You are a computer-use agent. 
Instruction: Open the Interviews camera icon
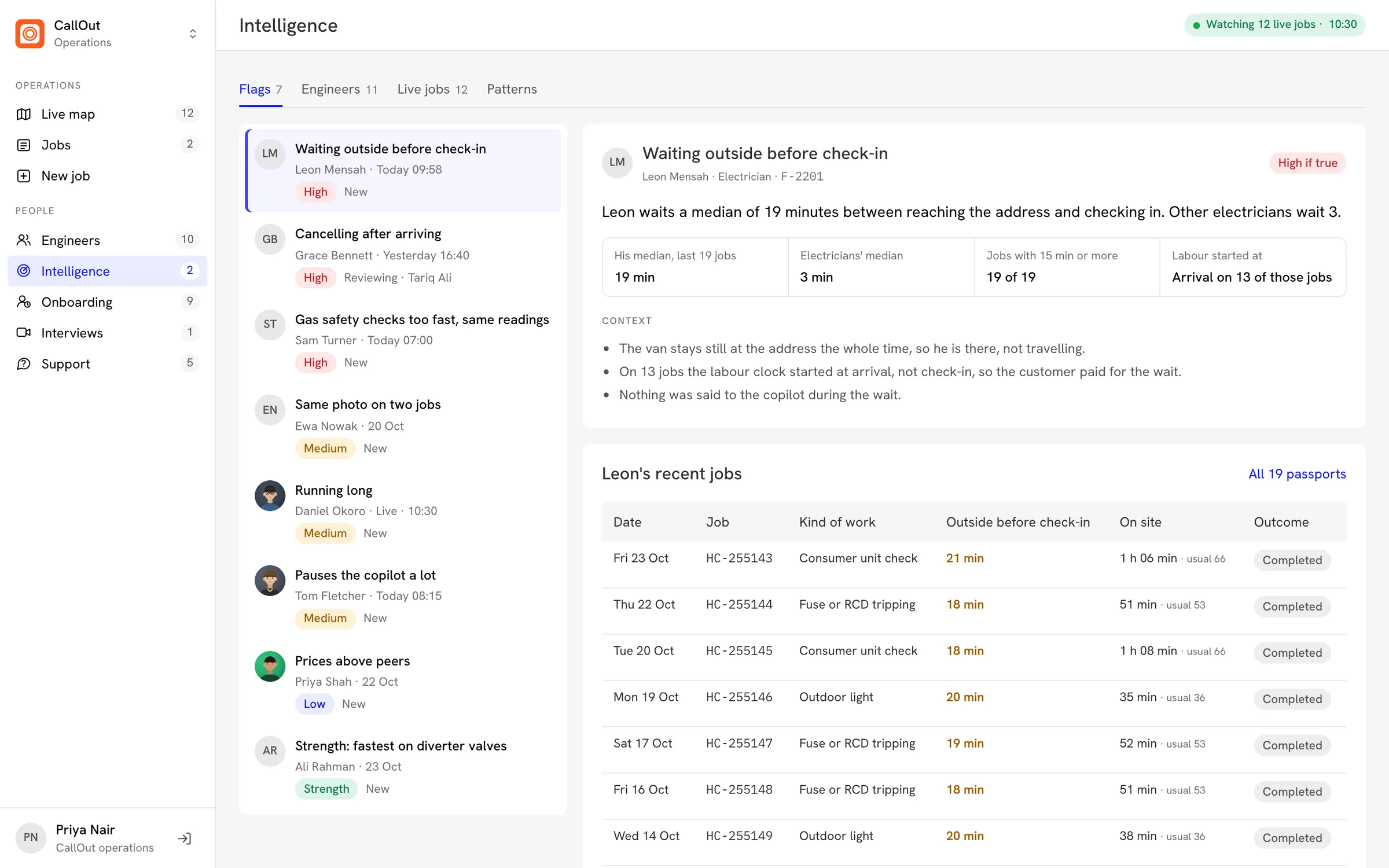coord(24,333)
